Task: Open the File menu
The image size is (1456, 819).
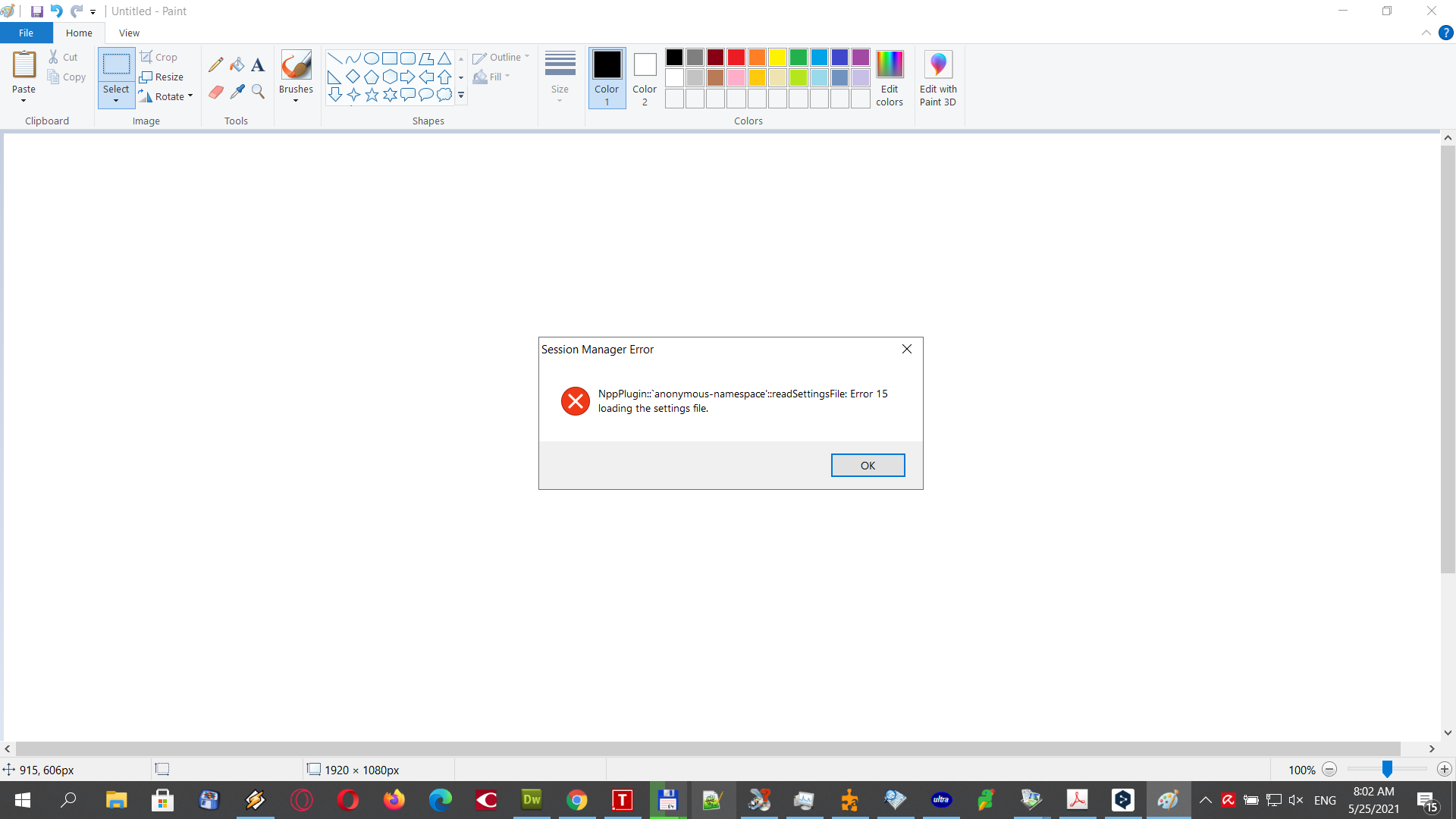Action: click(26, 33)
